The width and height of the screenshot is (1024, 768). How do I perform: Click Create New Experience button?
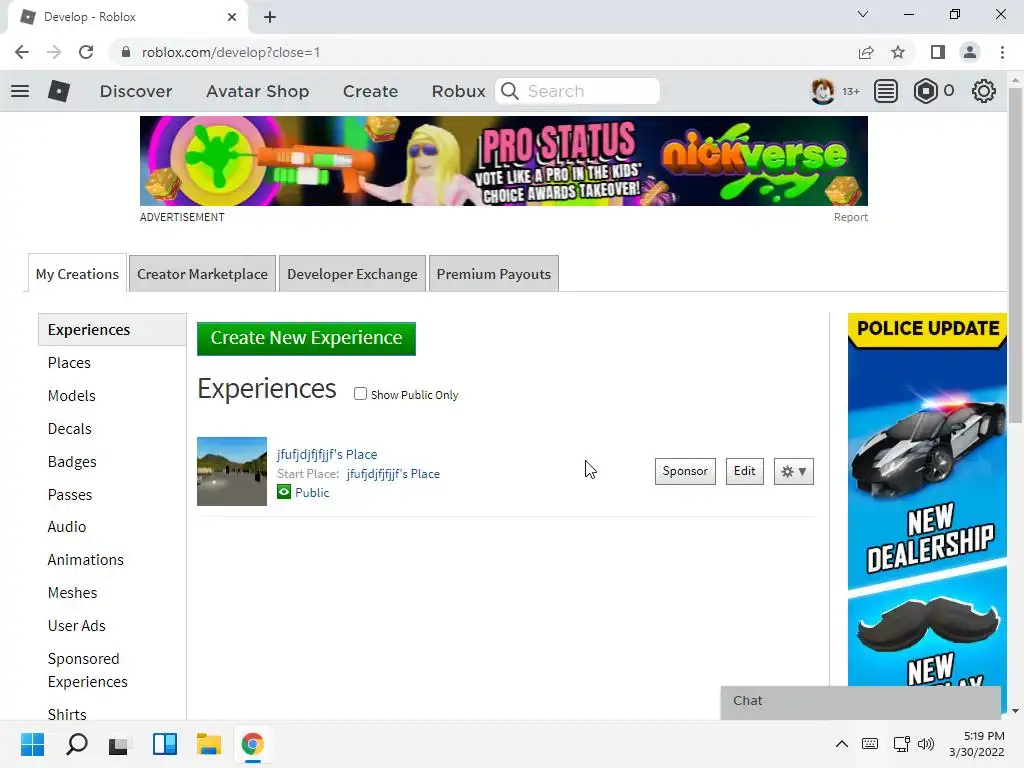pyautogui.click(x=306, y=338)
